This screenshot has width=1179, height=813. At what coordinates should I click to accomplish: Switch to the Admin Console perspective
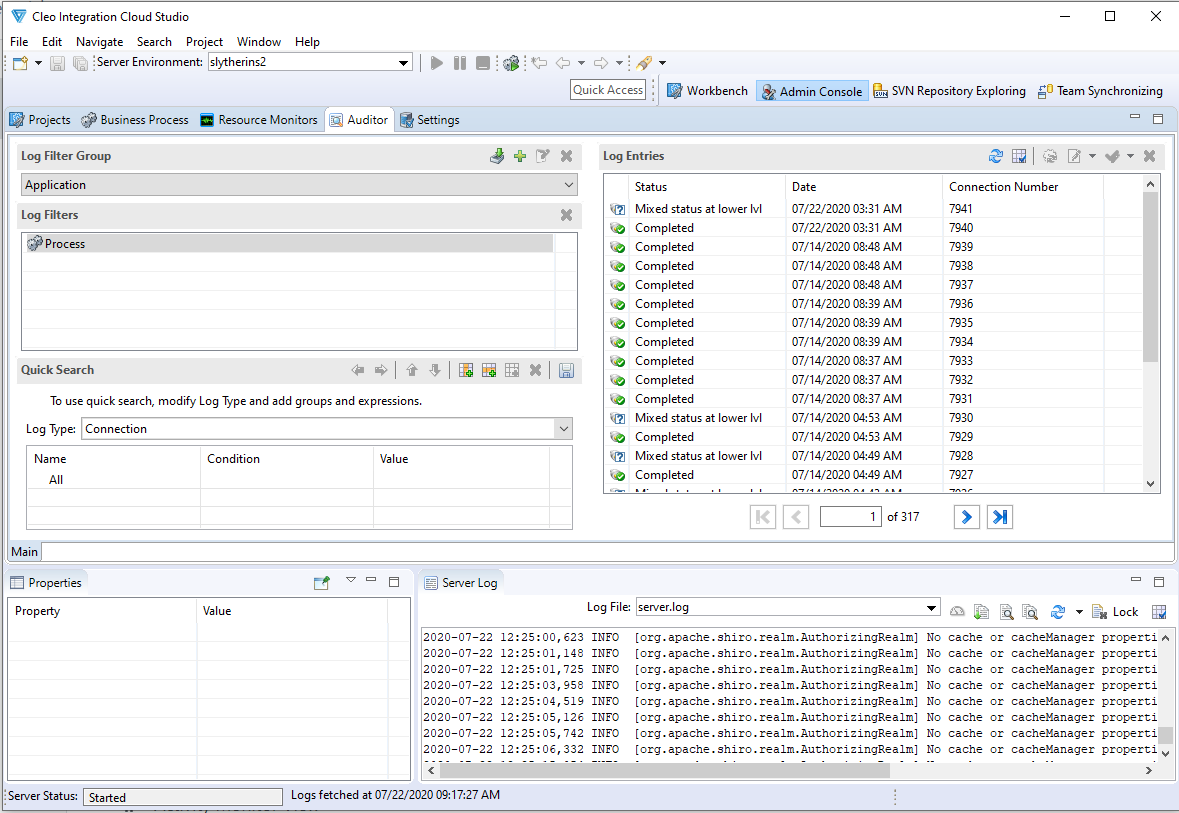point(812,91)
